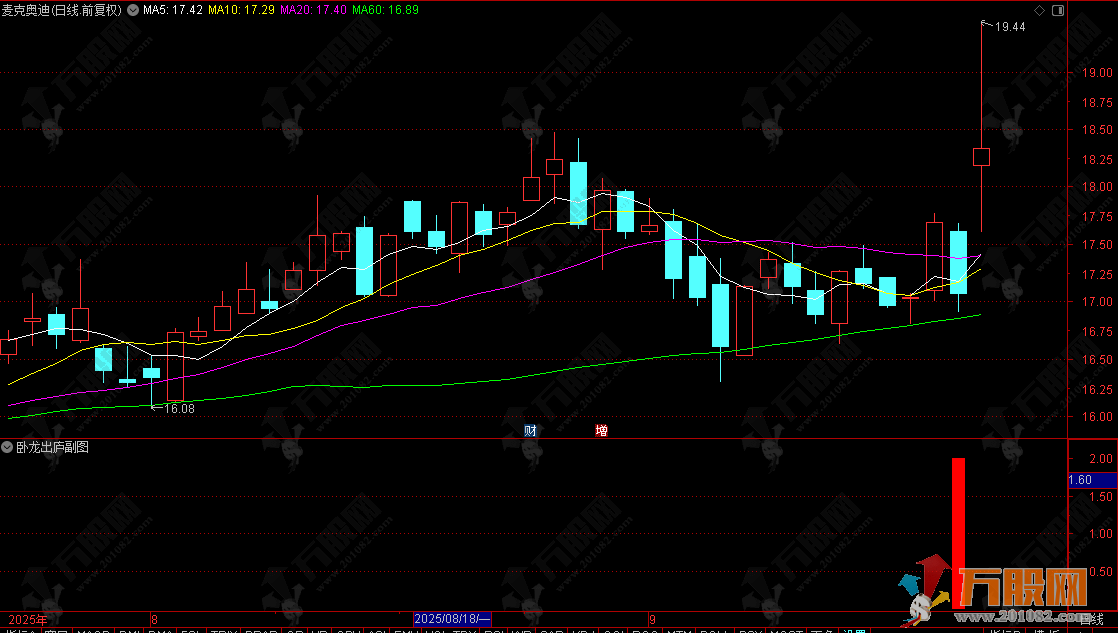Click the latest red candlestick under the 19.44 high

coord(981,157)
